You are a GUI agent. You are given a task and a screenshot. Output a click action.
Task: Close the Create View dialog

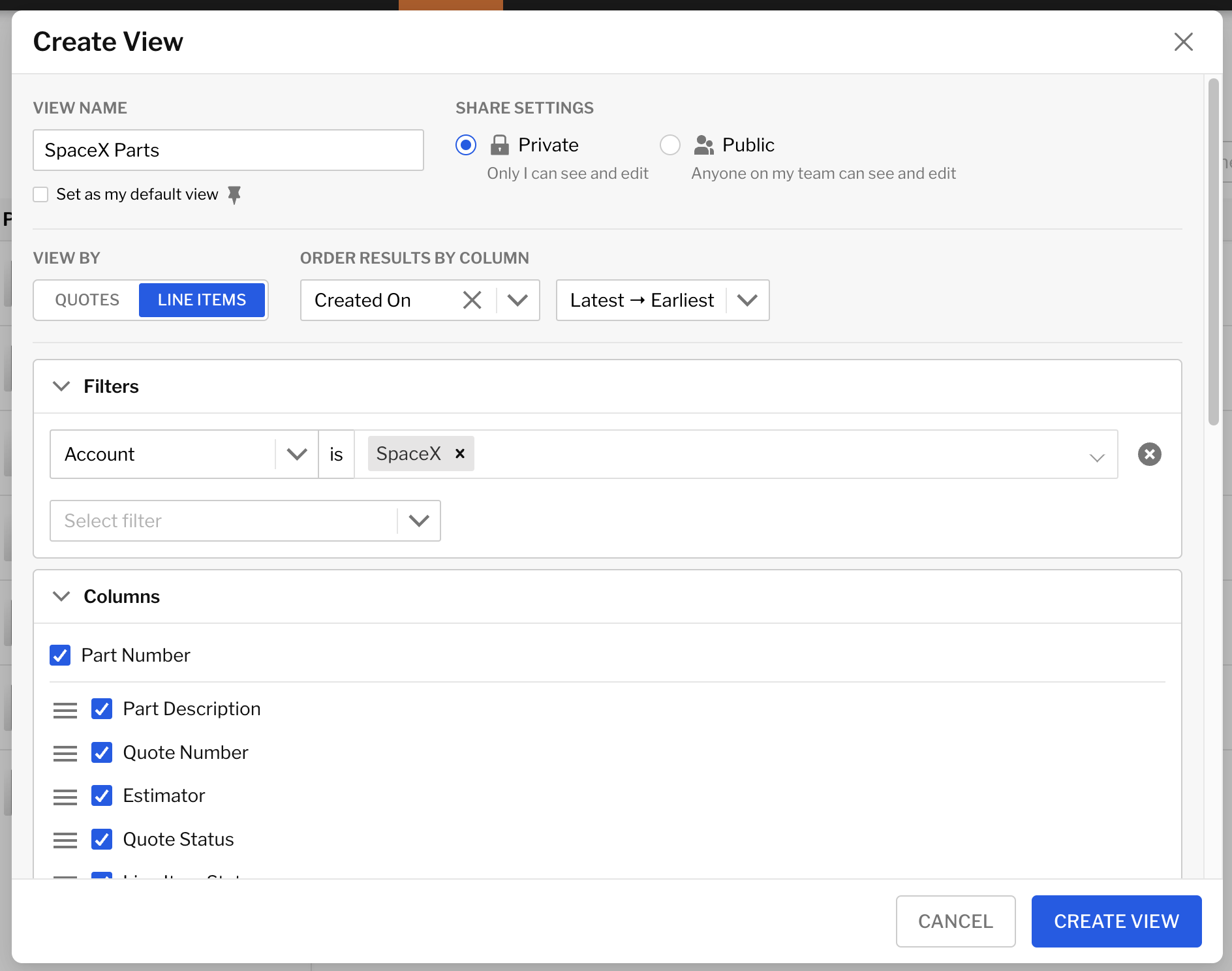(x=1183, y=42)
